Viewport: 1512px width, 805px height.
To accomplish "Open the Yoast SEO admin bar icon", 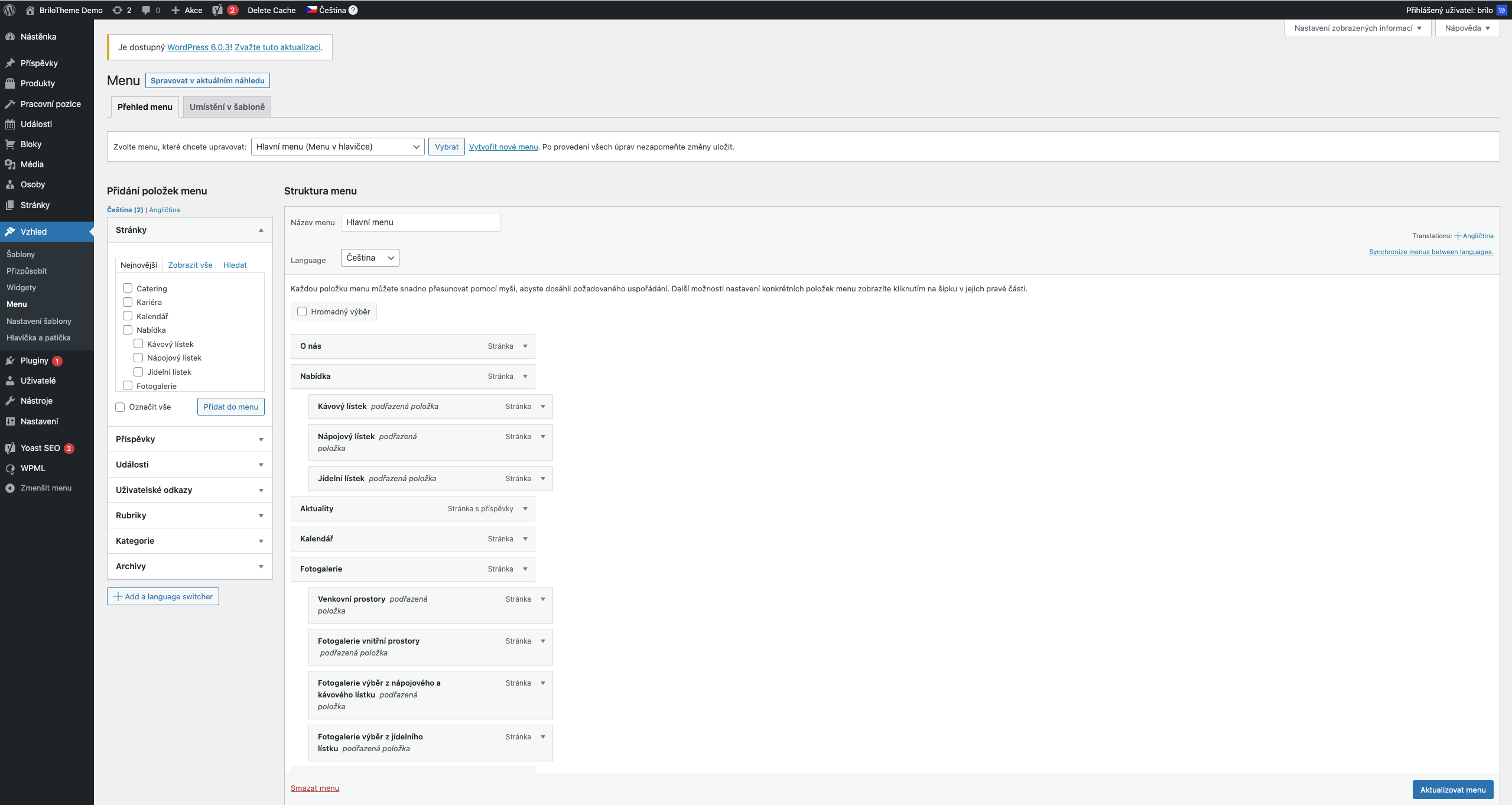I will click(x=218, y=10).
